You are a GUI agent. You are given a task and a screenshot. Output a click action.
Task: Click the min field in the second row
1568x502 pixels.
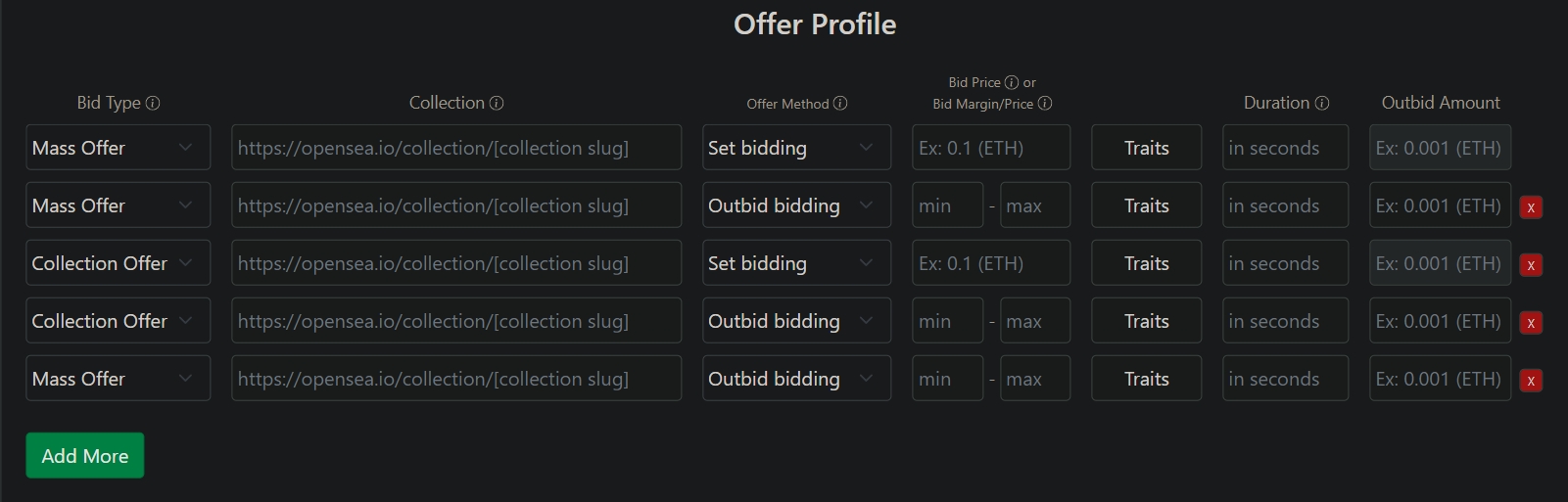(946, 205)
